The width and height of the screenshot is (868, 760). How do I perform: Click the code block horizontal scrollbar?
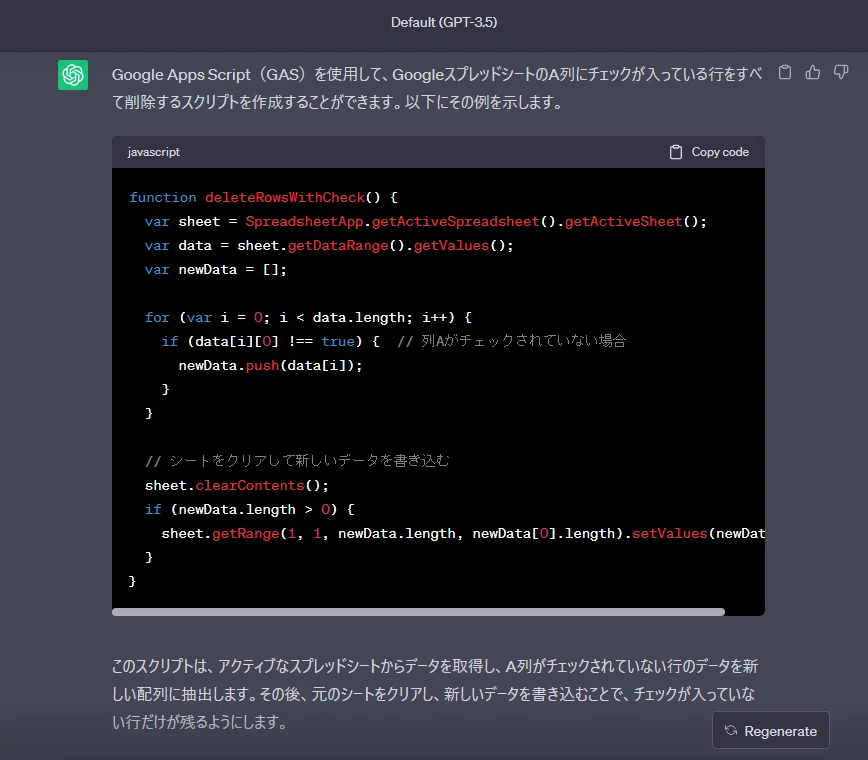[418, 612]
